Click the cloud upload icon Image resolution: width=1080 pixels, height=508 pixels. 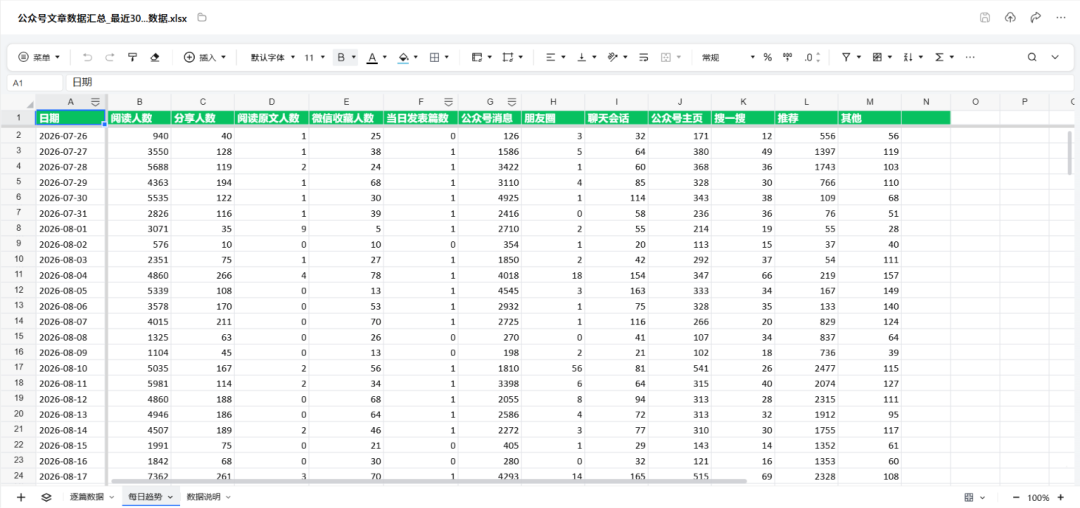(x=1010, y=18)
